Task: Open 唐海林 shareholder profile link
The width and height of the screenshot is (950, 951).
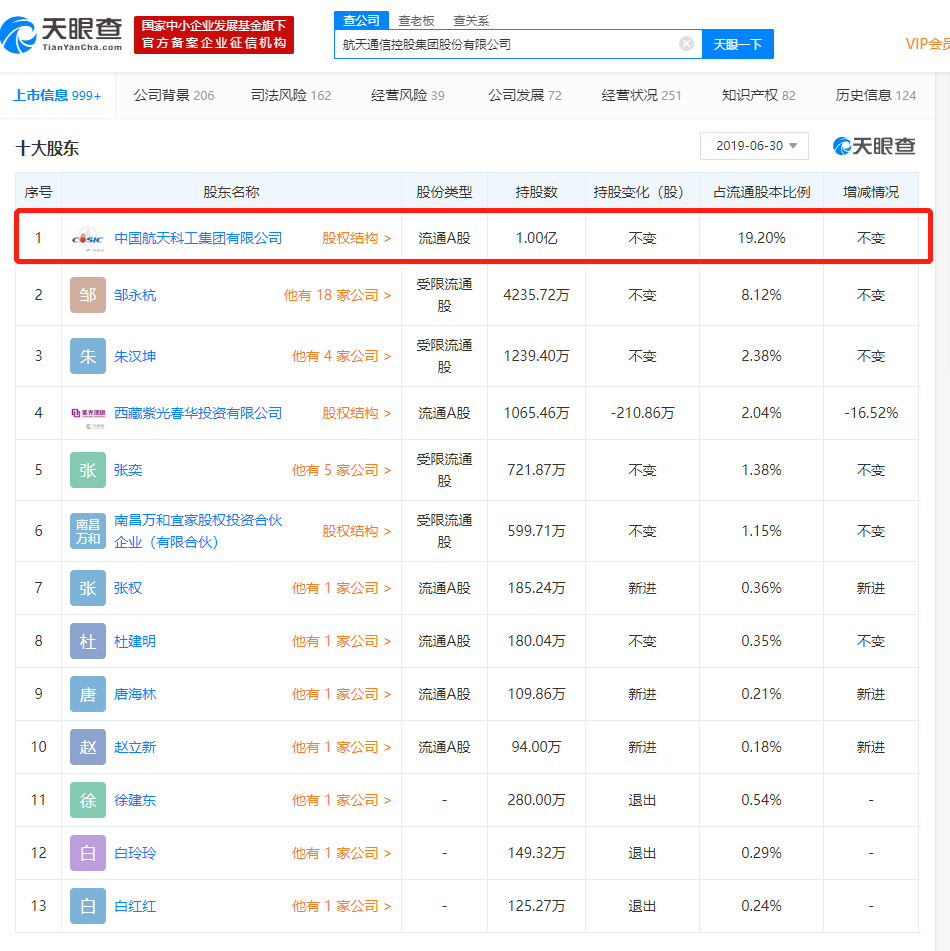Action: coord(135,694)
